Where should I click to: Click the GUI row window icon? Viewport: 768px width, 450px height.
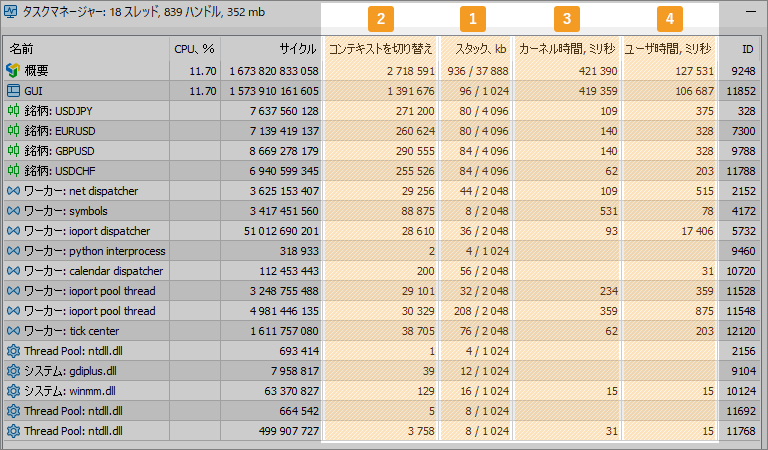pyautogui.click(x=13, y=91)
